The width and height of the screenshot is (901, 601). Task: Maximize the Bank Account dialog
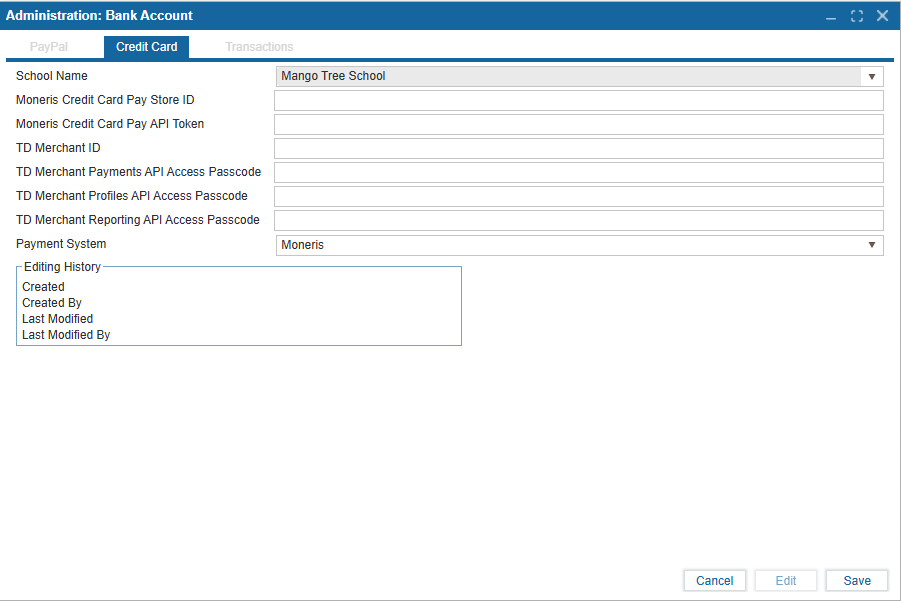(x=857, y=16)
